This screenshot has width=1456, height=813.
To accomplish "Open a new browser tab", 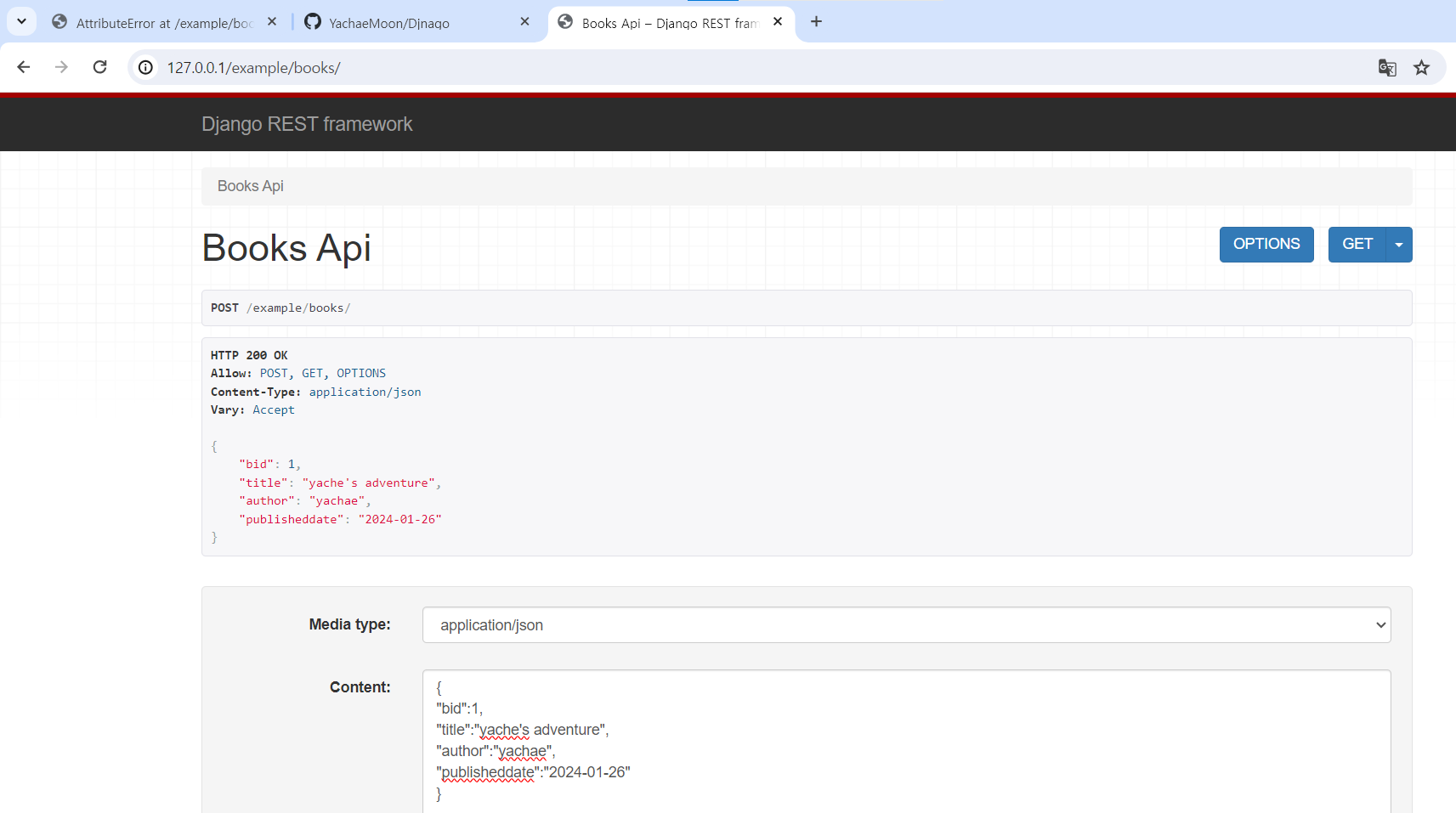I will coord(816,21).
